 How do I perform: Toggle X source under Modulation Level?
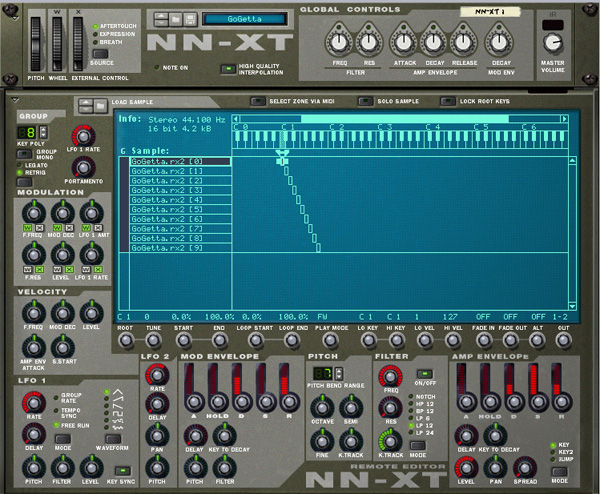coord(69,269)
